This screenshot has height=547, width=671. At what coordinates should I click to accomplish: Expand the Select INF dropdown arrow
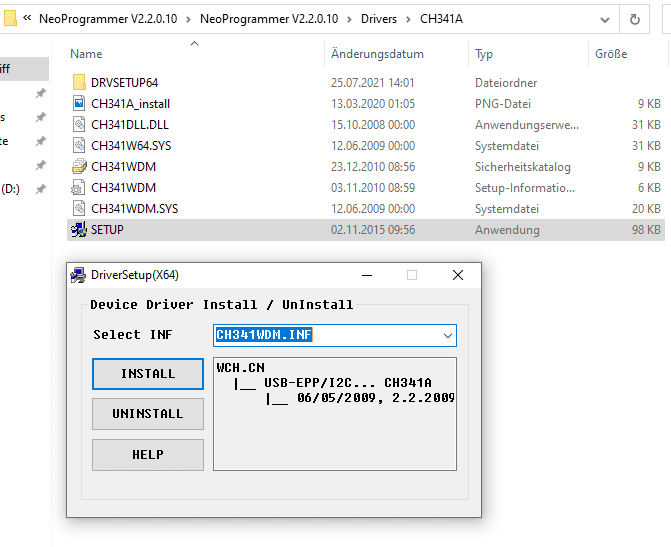pos(448,336)
